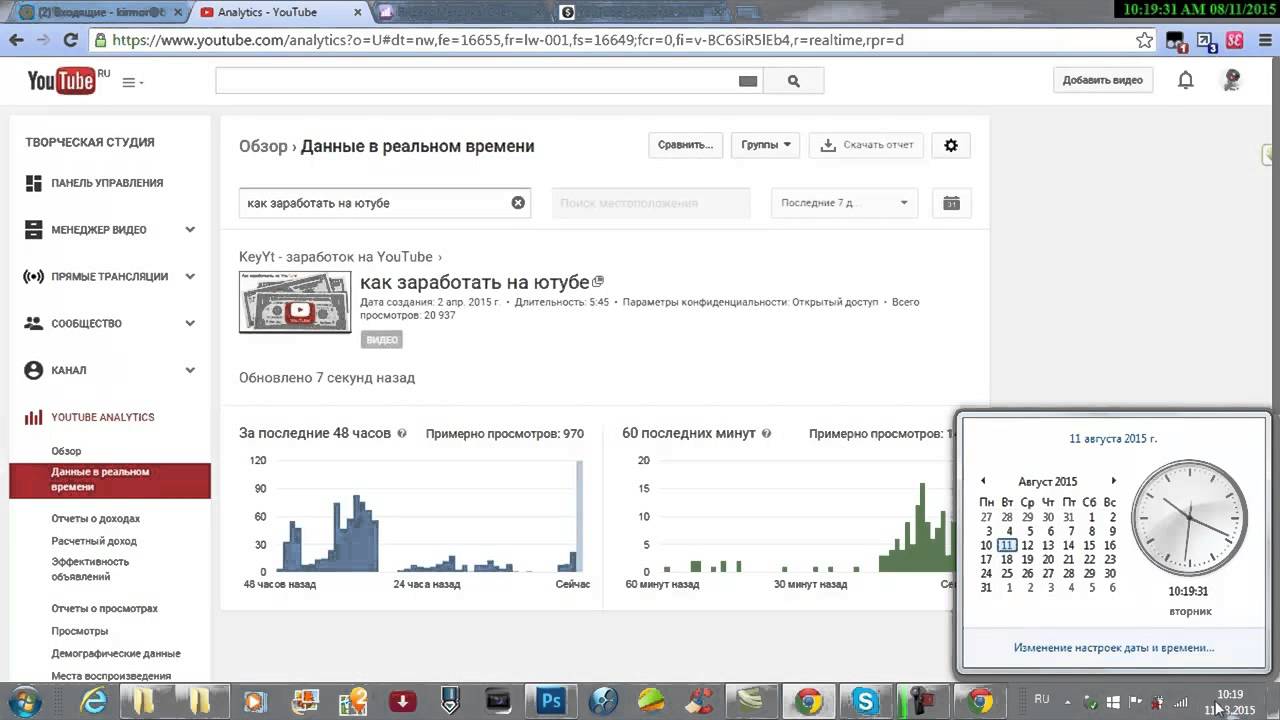Reload the page in Chrome
Screen dimensions: 1280x720
[70, 41]
